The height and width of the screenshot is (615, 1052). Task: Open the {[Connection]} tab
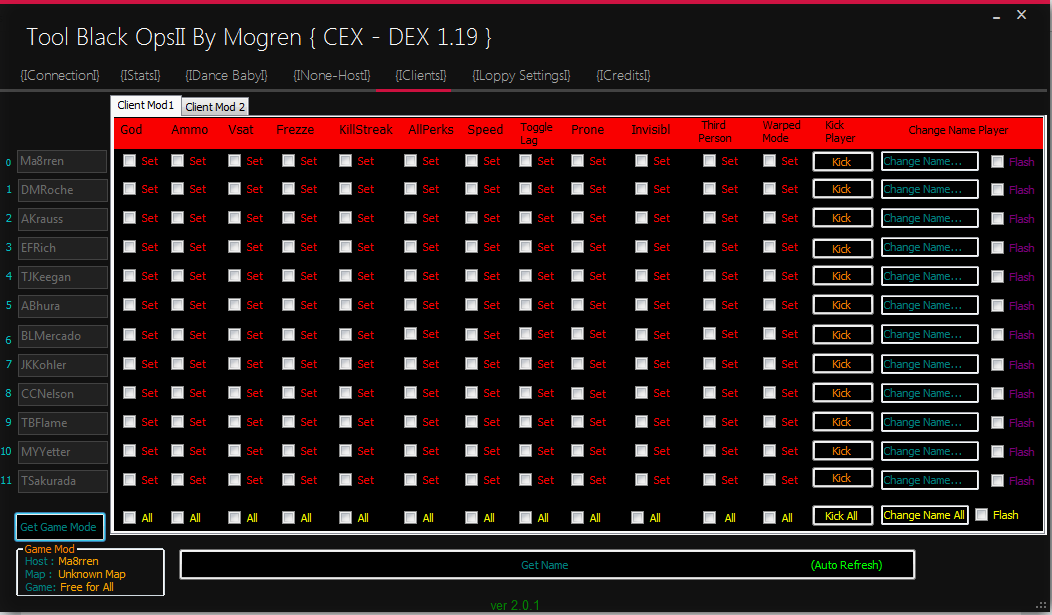60,75
